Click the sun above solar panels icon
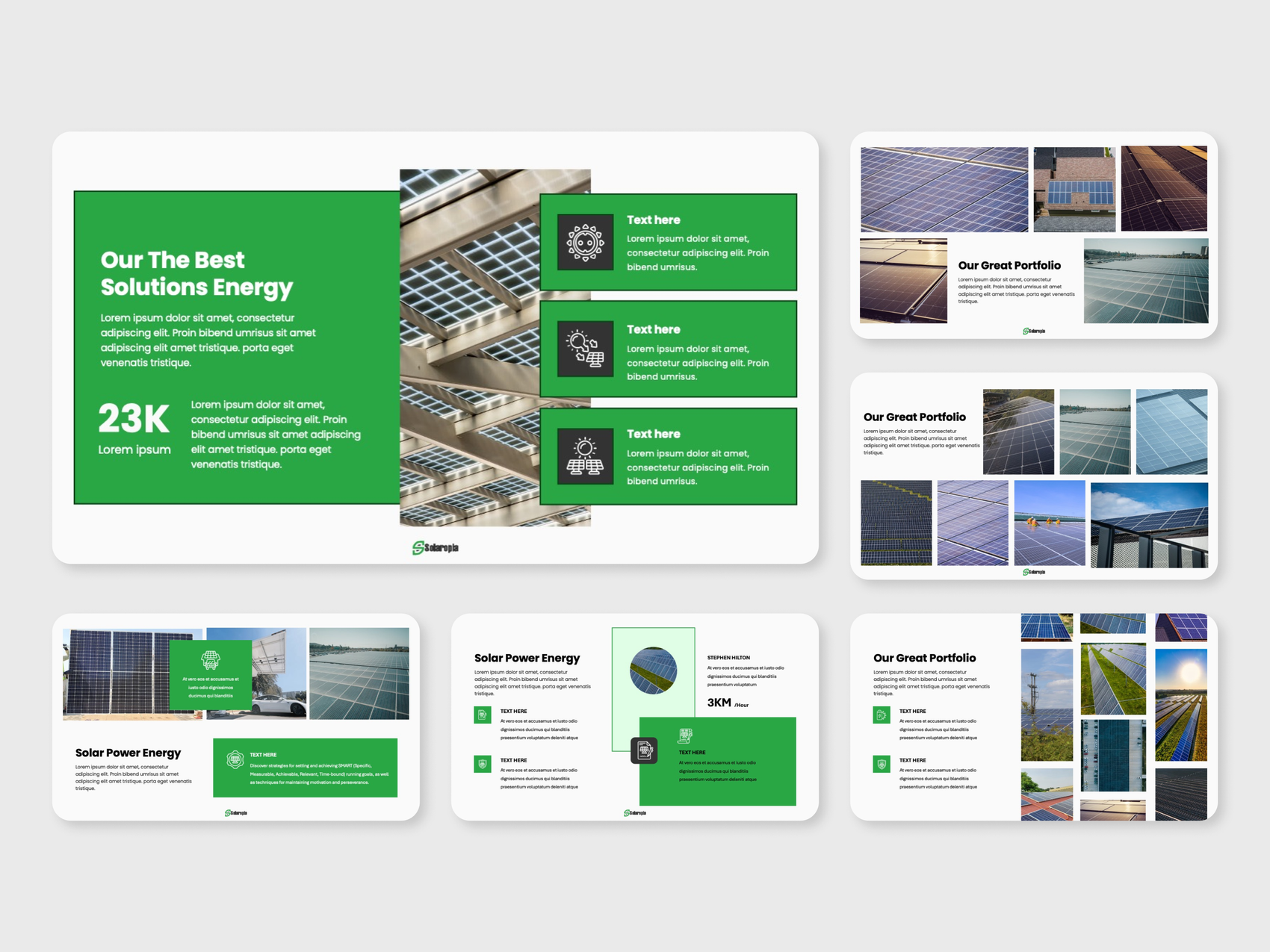 coord(585,456)
